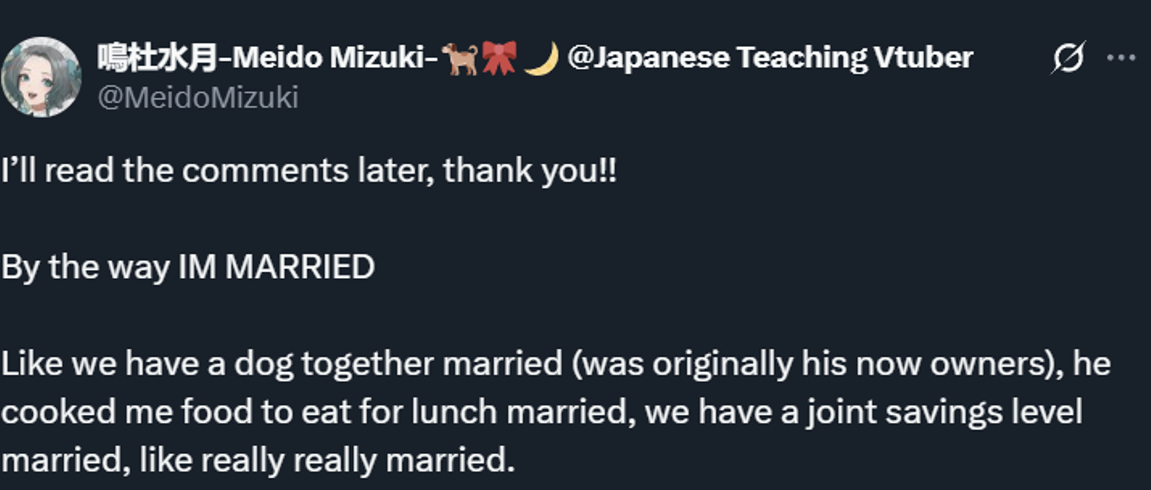Open the three-dot more options menu
This screenshot has width=1151, height=490.
point(1121,58)
